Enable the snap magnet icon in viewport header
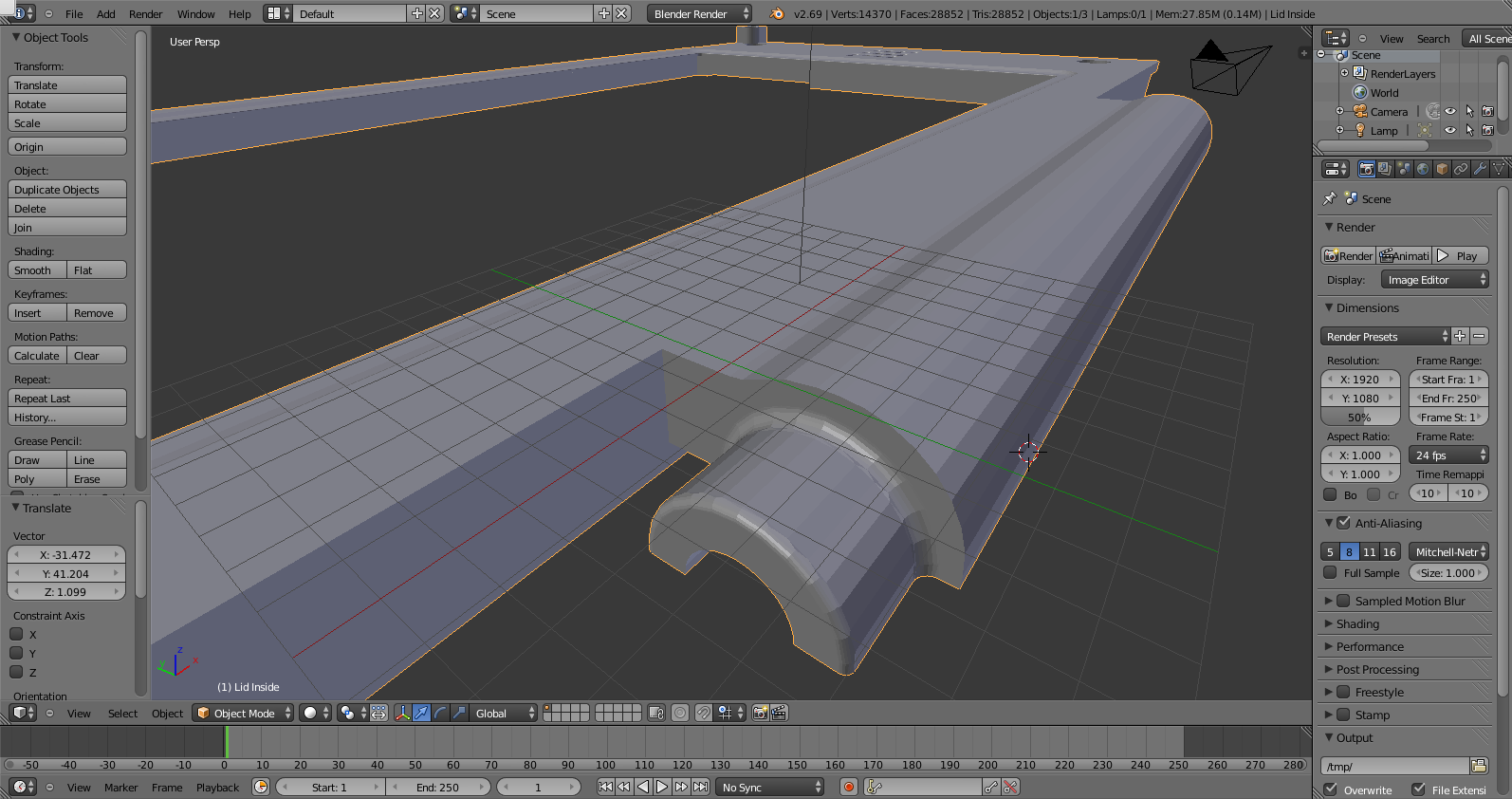 (704, 713)
